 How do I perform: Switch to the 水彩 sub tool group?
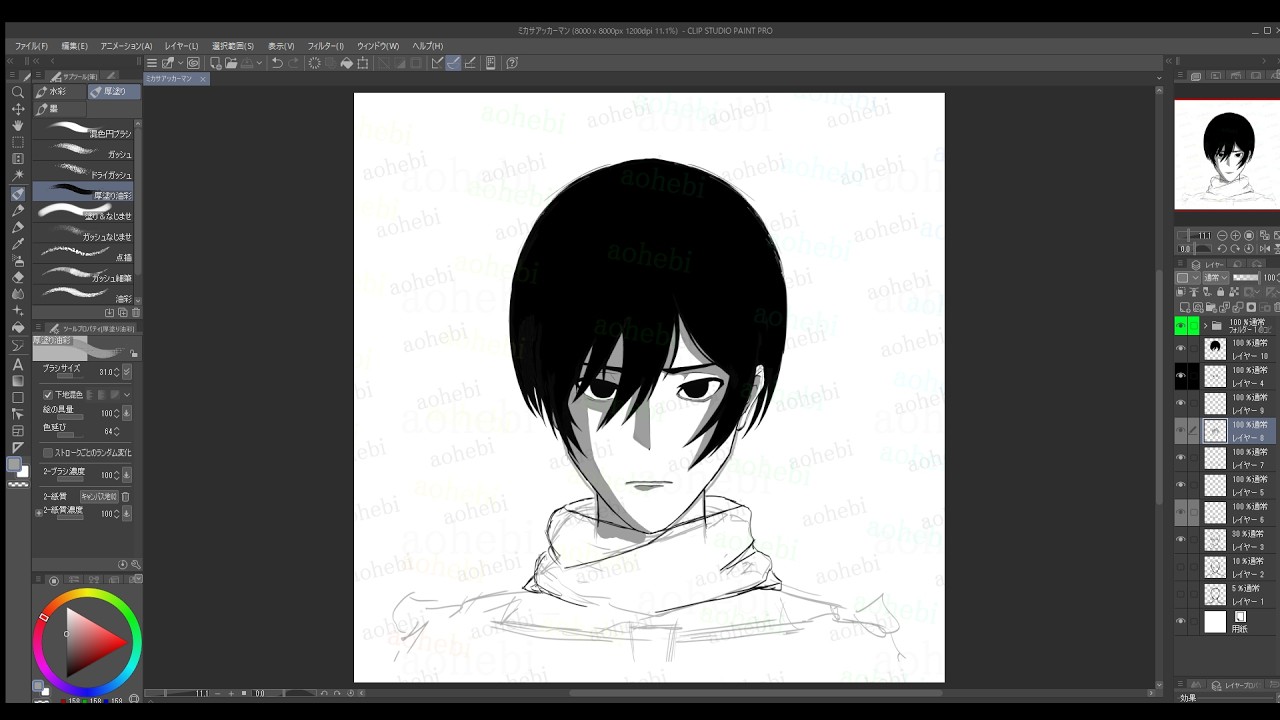pos(58,91)
